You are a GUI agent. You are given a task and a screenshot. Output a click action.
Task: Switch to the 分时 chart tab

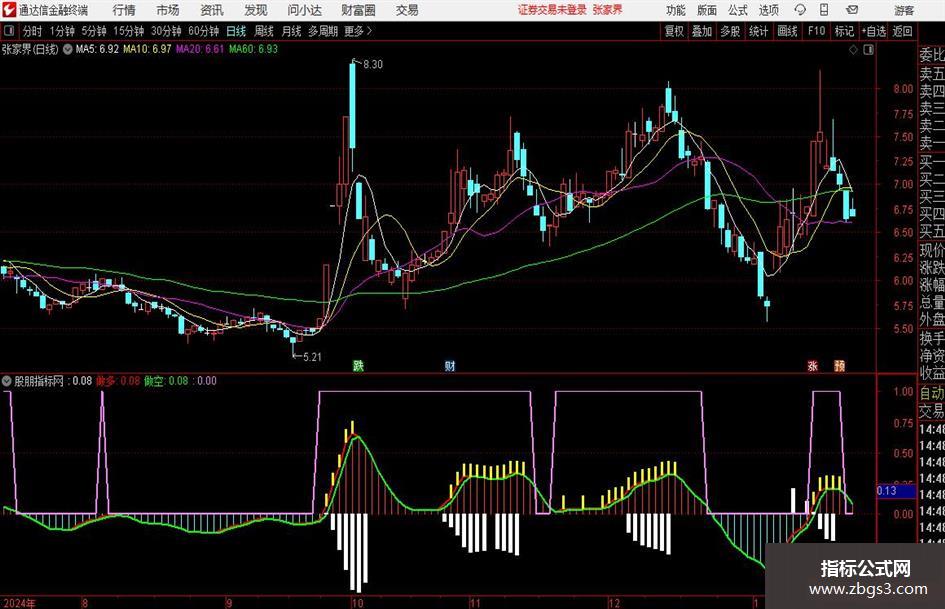coord(32,31)
